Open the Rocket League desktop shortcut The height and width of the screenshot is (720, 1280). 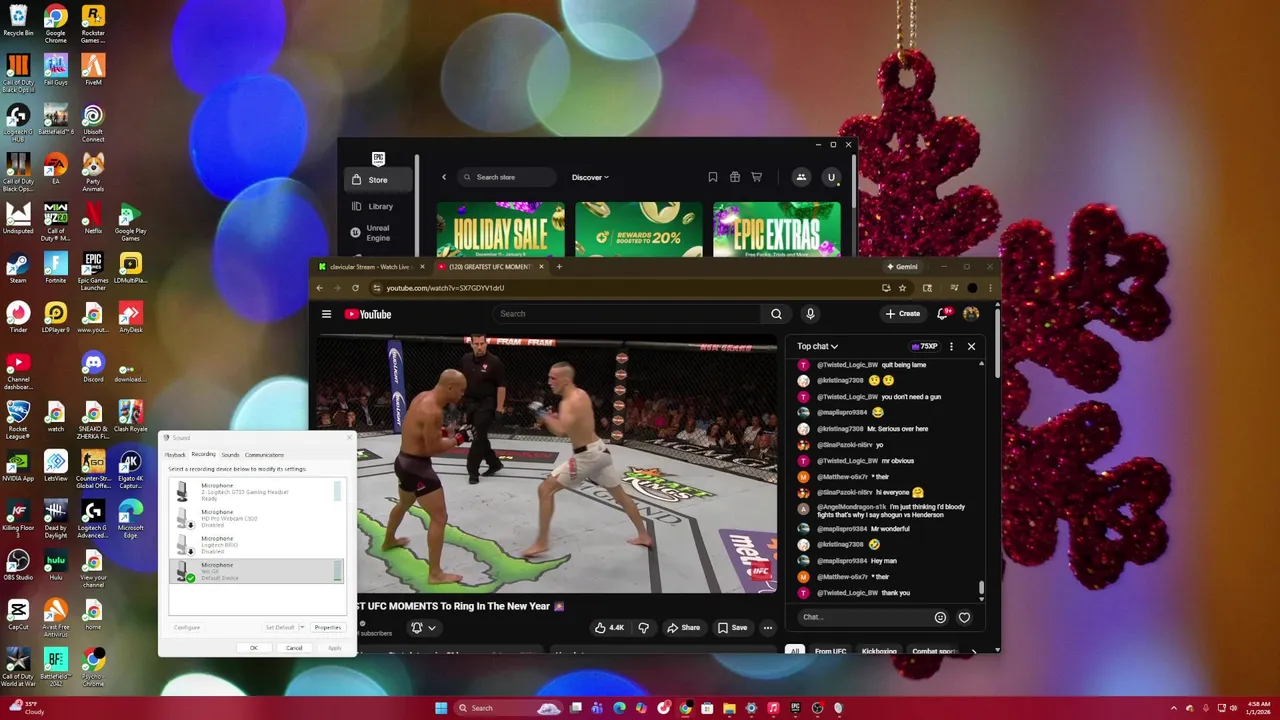pyautogui.click(x=18, y=420)
